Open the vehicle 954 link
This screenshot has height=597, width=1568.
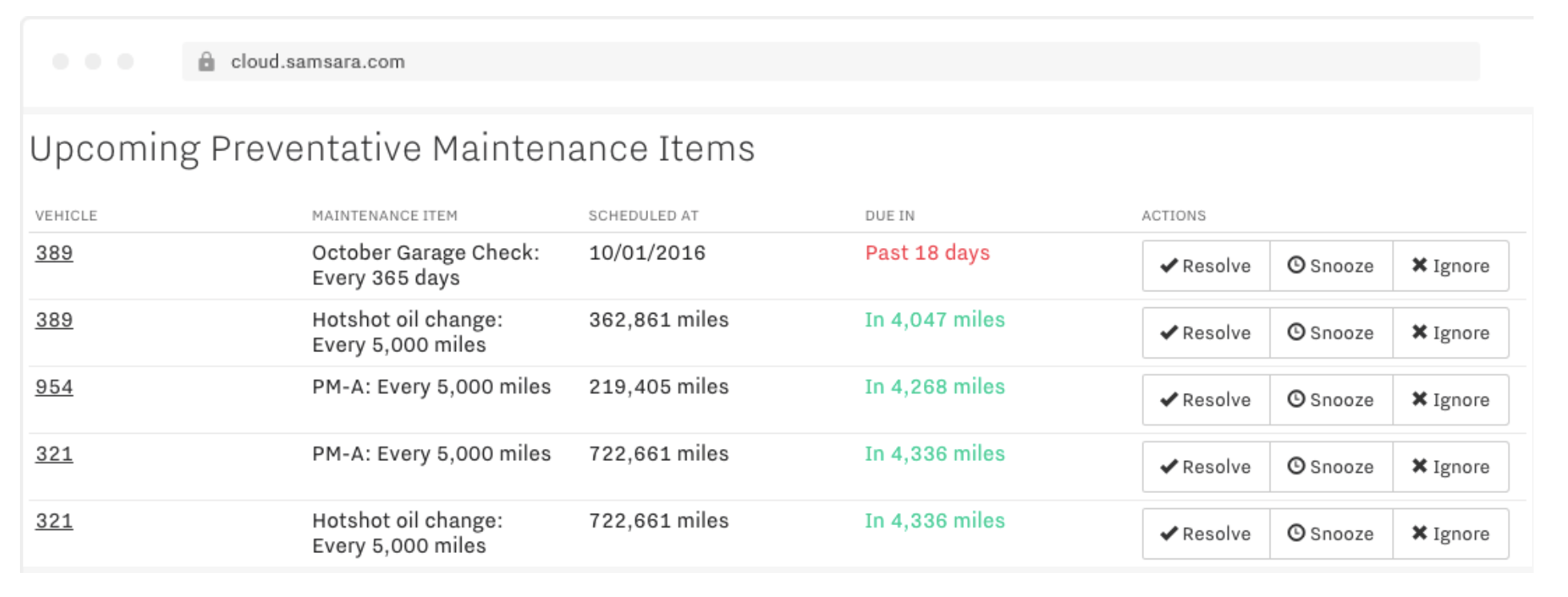click(54, 387)
